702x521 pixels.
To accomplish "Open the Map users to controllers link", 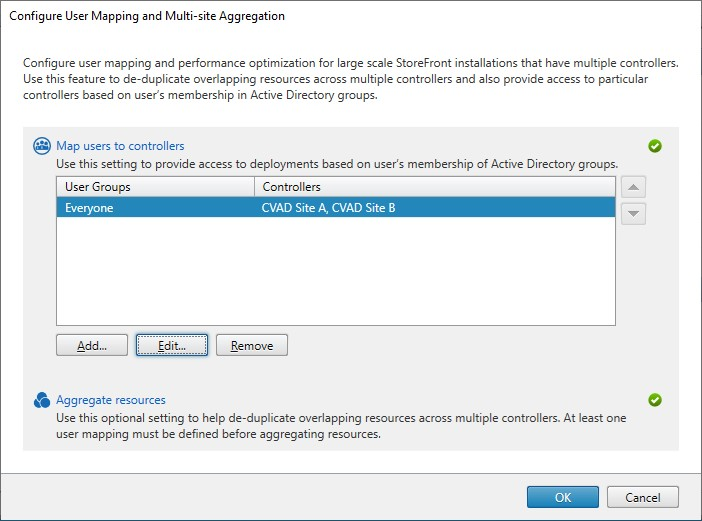I will [120, 146].
